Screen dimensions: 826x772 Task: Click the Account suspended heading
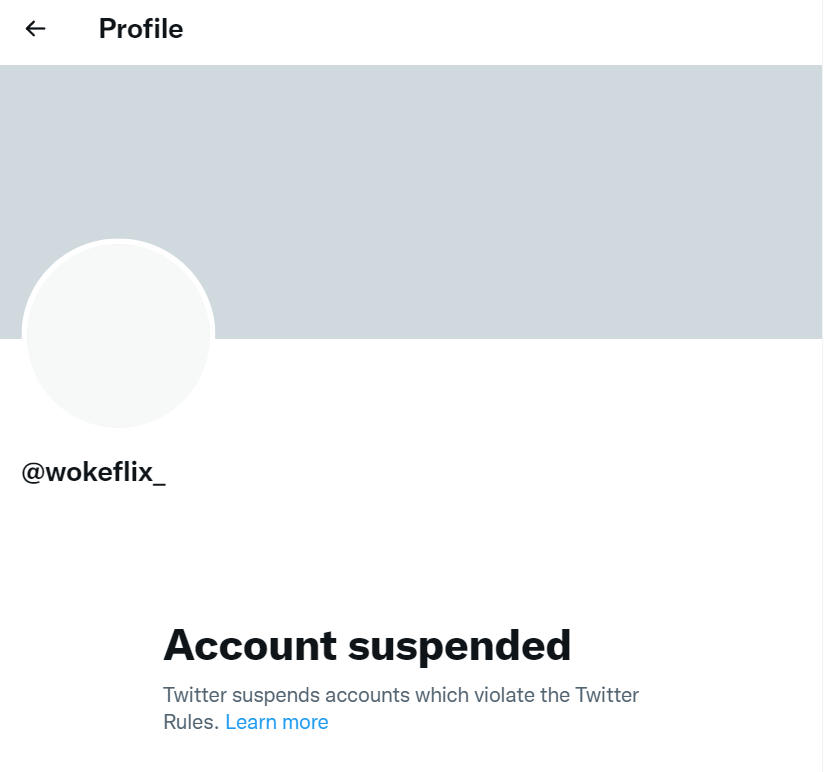367,645
